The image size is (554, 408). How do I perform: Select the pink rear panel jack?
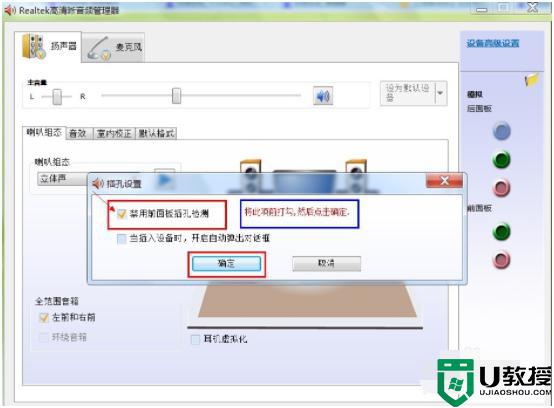(501, 188)
